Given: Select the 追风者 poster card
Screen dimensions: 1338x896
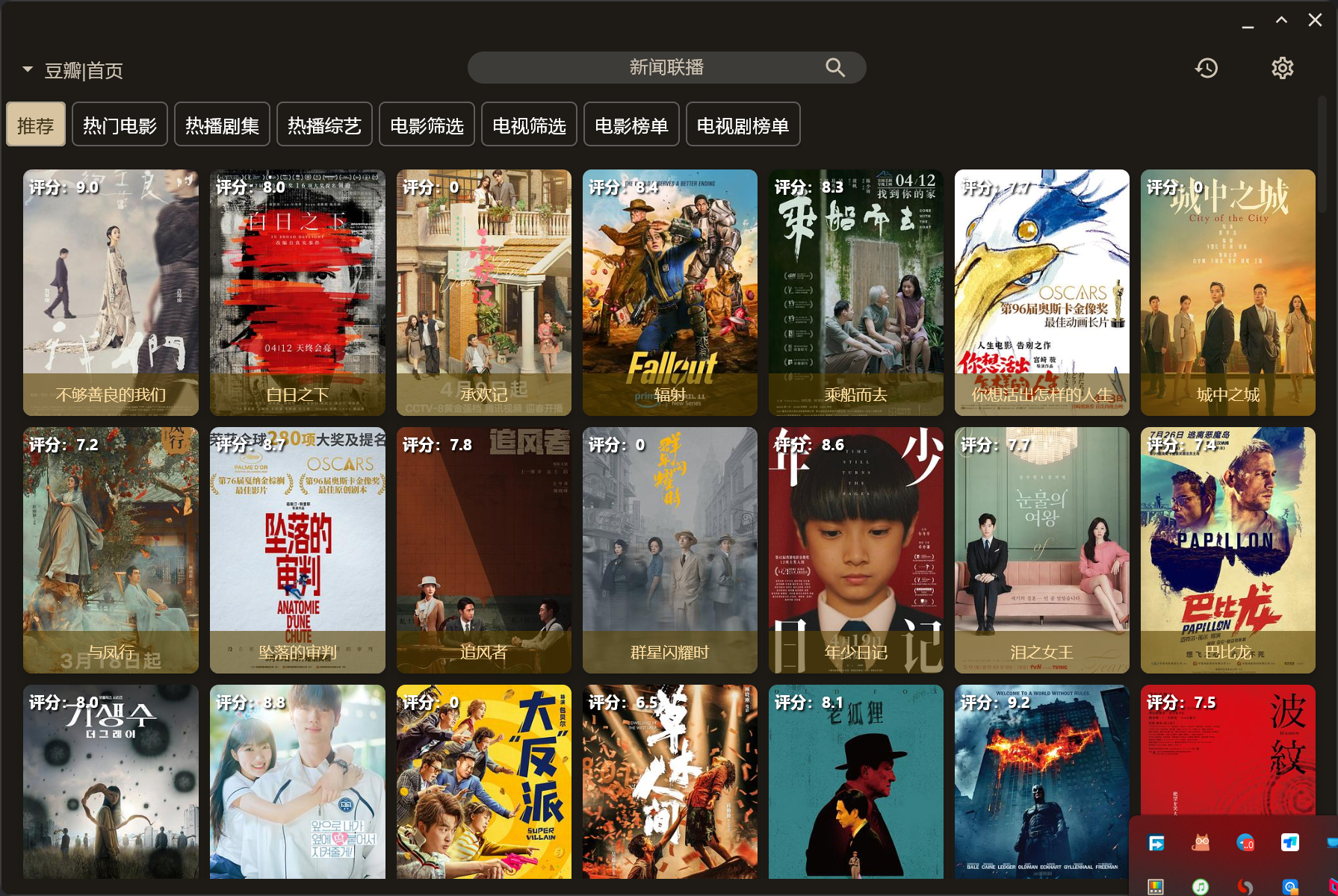Looking at the screenshot, I should [x=483, y=550].
